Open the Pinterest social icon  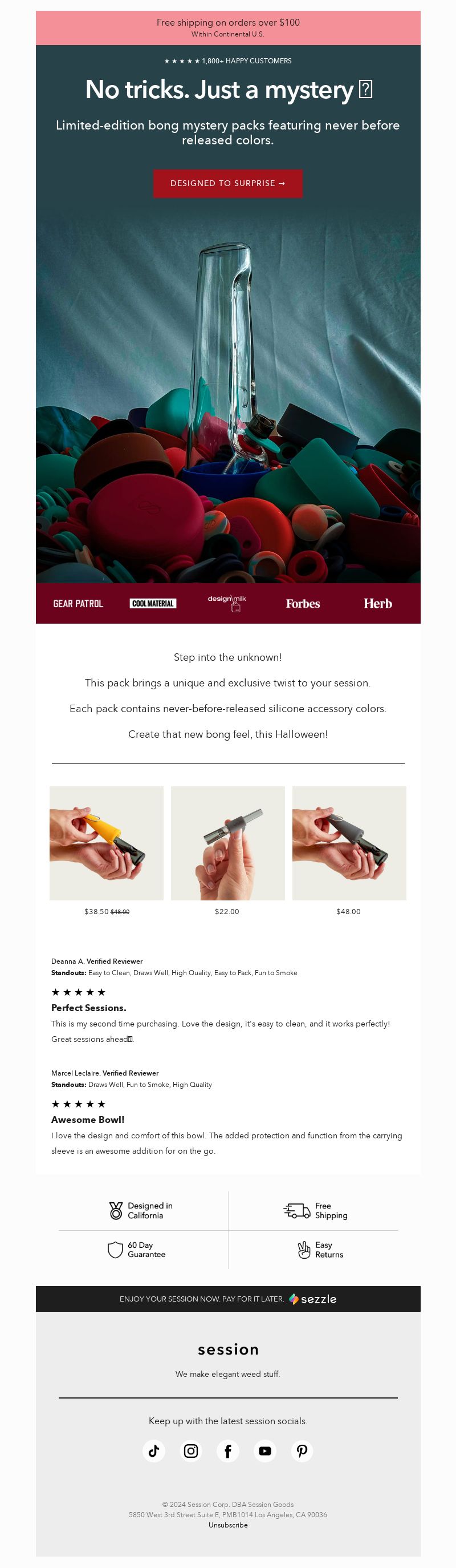(302, 1450)
